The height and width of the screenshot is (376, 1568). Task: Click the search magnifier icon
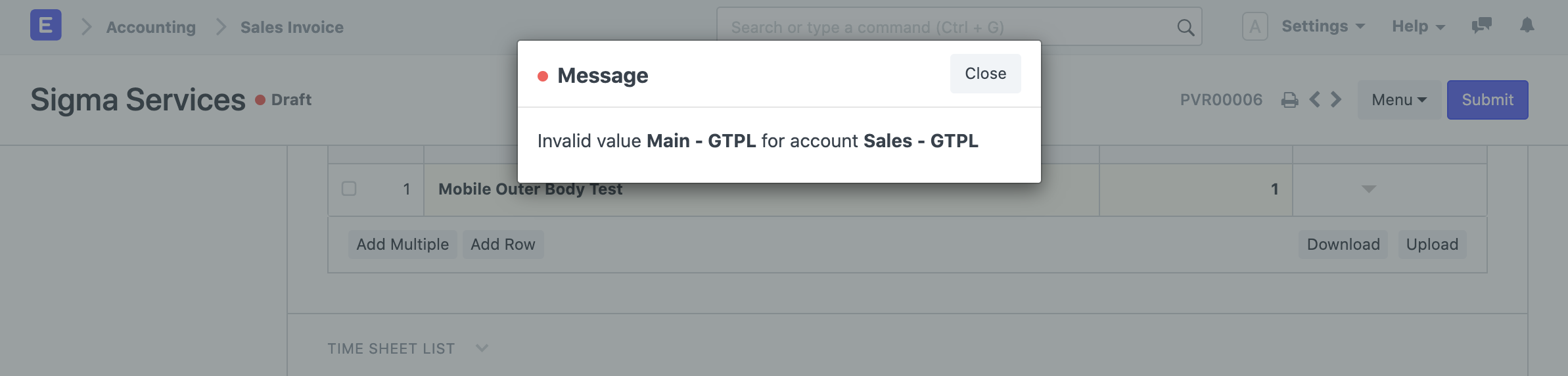(1186, 28)
